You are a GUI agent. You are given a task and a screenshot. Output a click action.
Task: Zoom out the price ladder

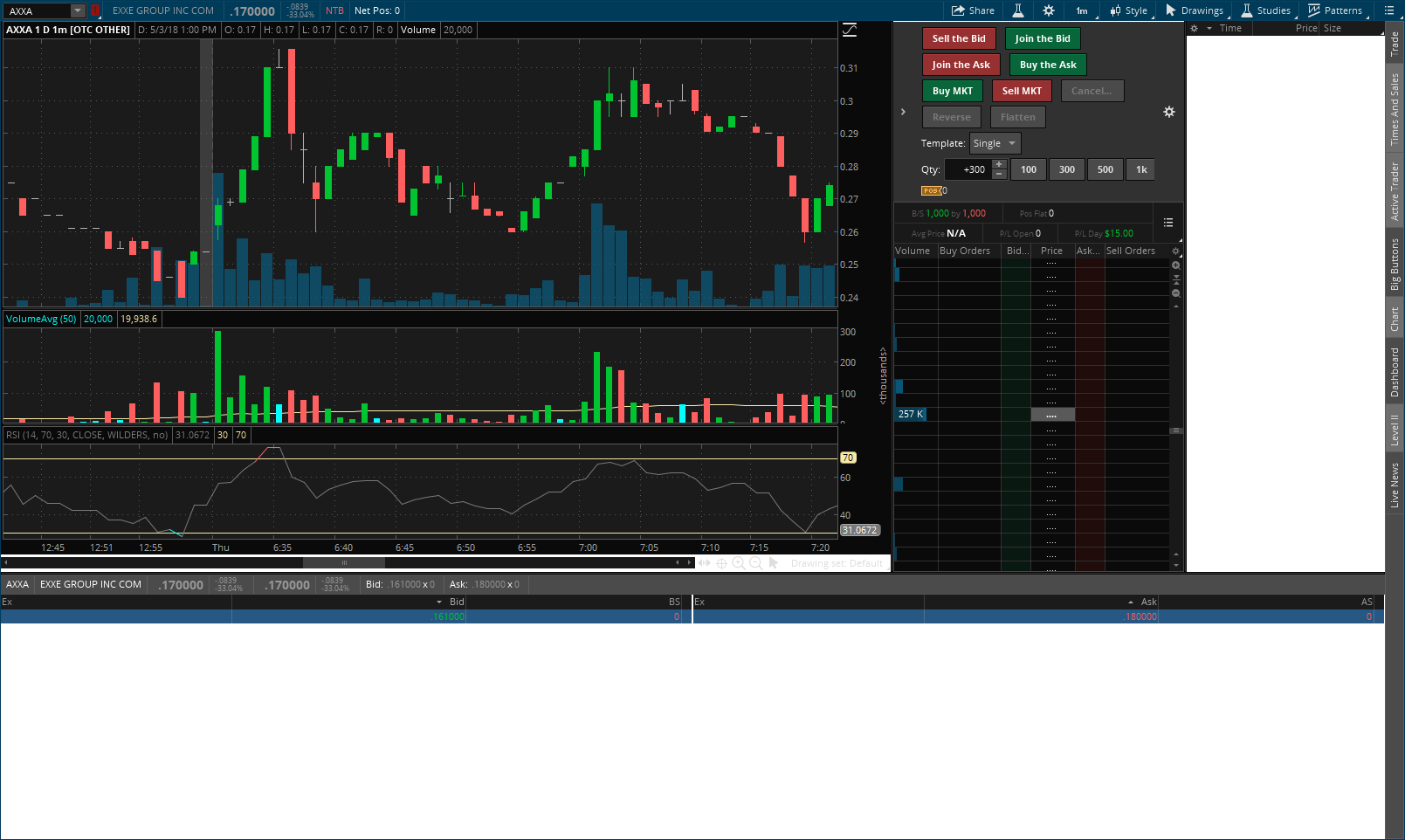tap(1176, 293)
